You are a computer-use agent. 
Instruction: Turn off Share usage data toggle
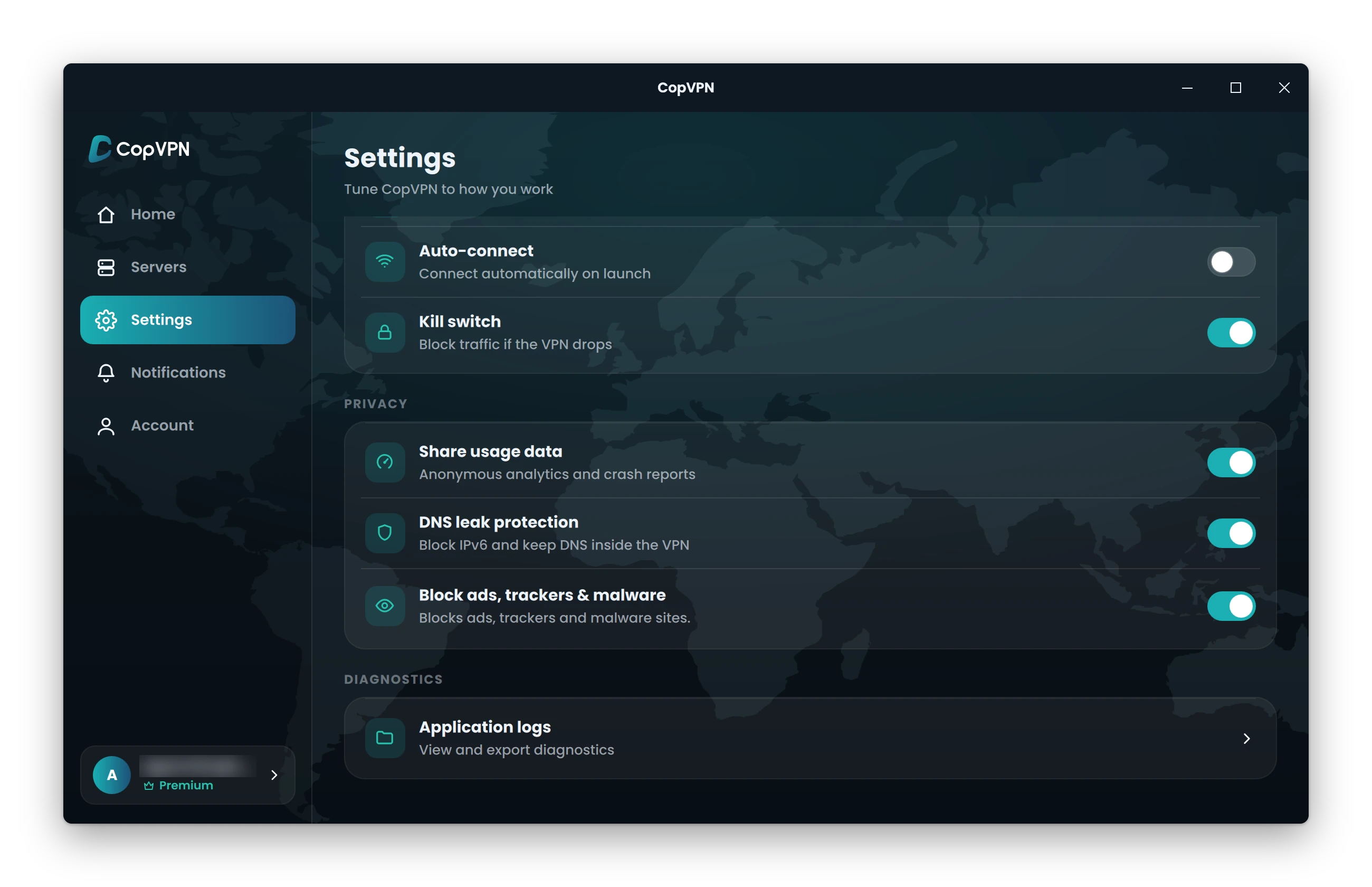click(x=1231, y=463)
